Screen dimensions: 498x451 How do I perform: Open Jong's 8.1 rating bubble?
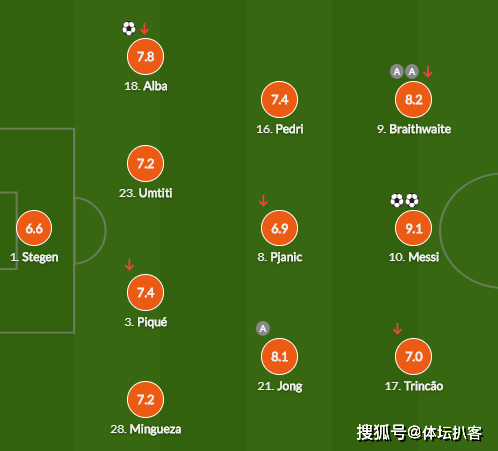pos(279,356)
